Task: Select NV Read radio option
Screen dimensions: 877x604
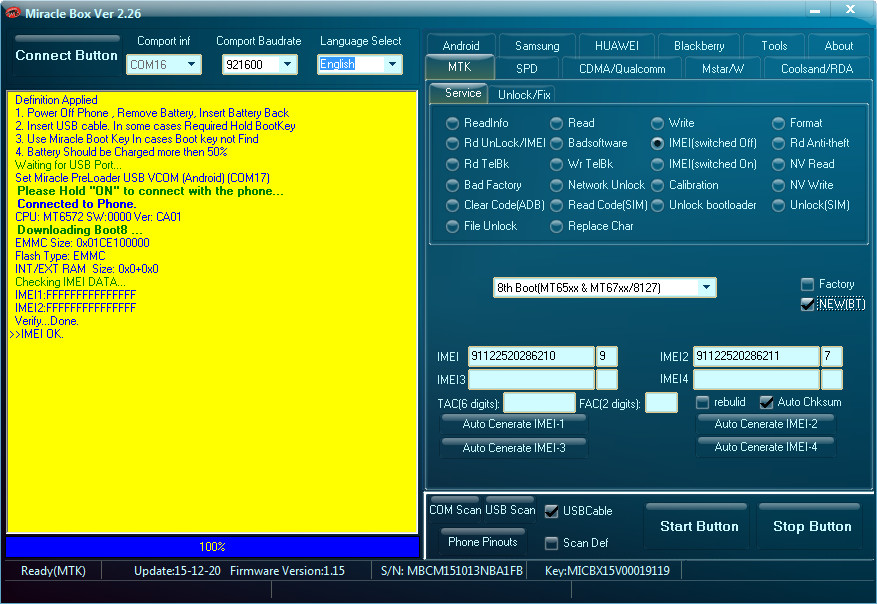Action: point(803,164)
